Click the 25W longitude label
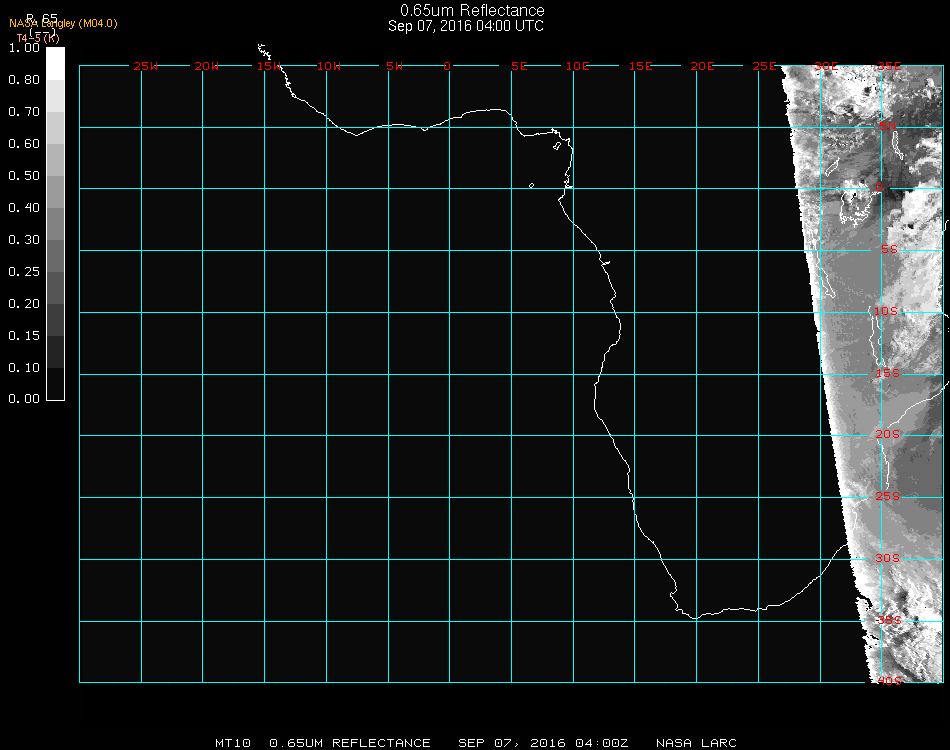950x750 pixels. (146, 66)
